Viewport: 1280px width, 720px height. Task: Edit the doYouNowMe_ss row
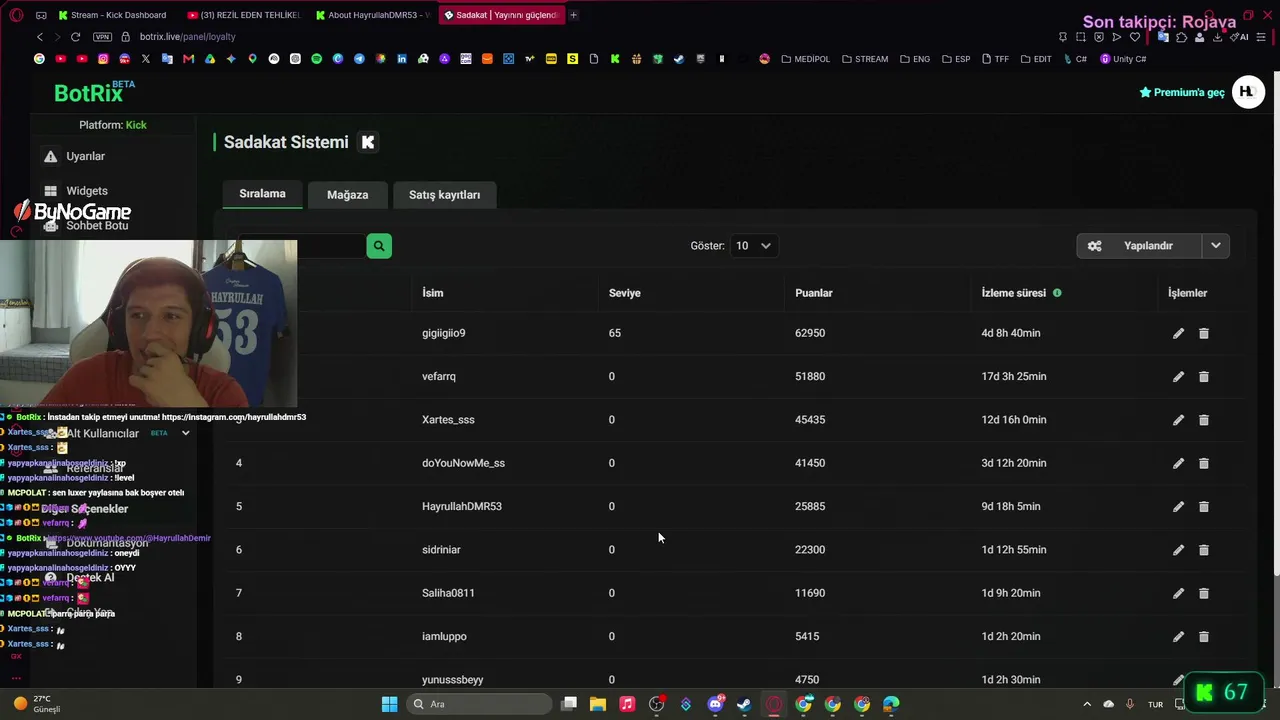coord(1178,463)
